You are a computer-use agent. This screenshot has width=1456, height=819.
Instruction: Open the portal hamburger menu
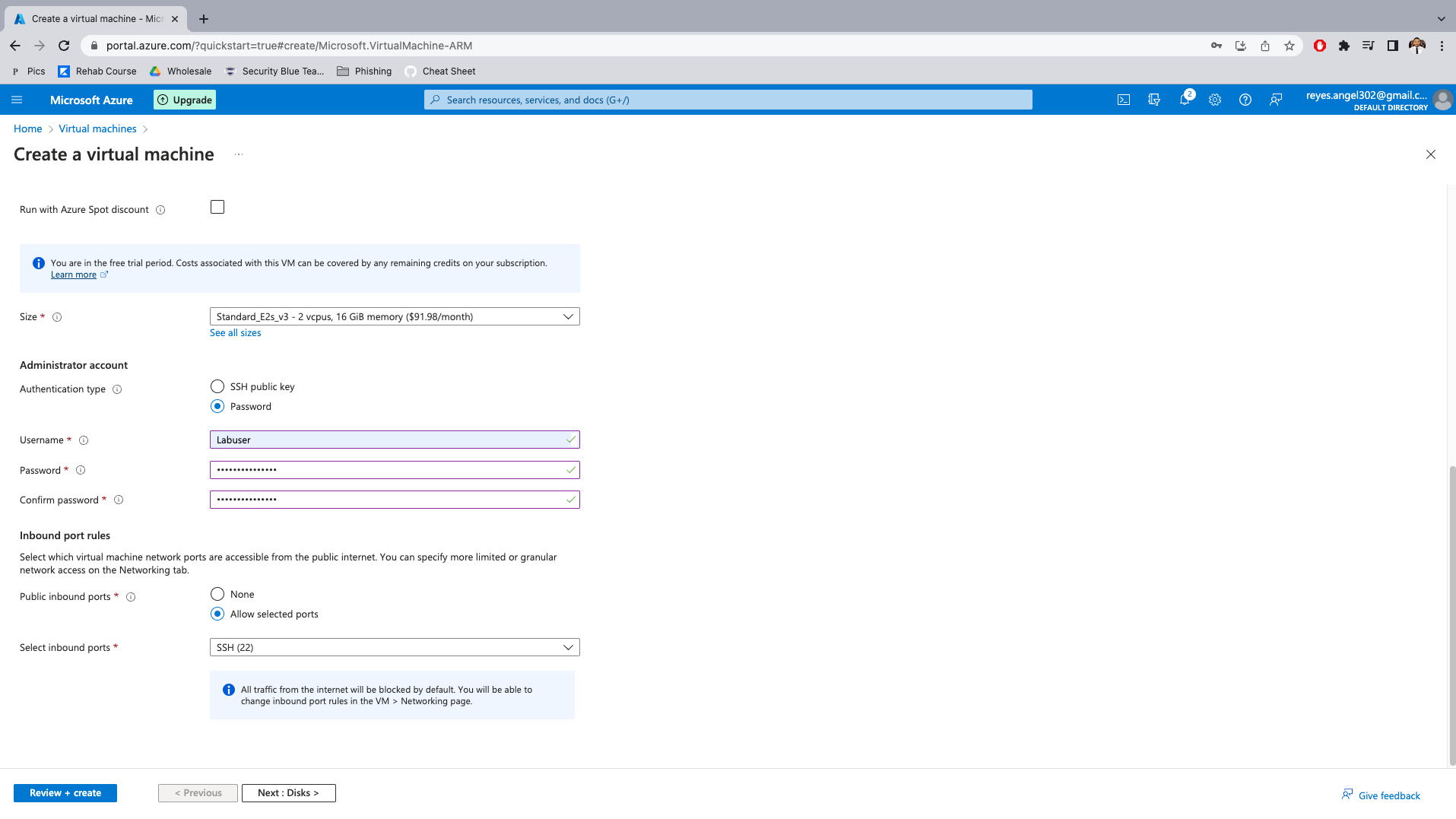[17, 100]
